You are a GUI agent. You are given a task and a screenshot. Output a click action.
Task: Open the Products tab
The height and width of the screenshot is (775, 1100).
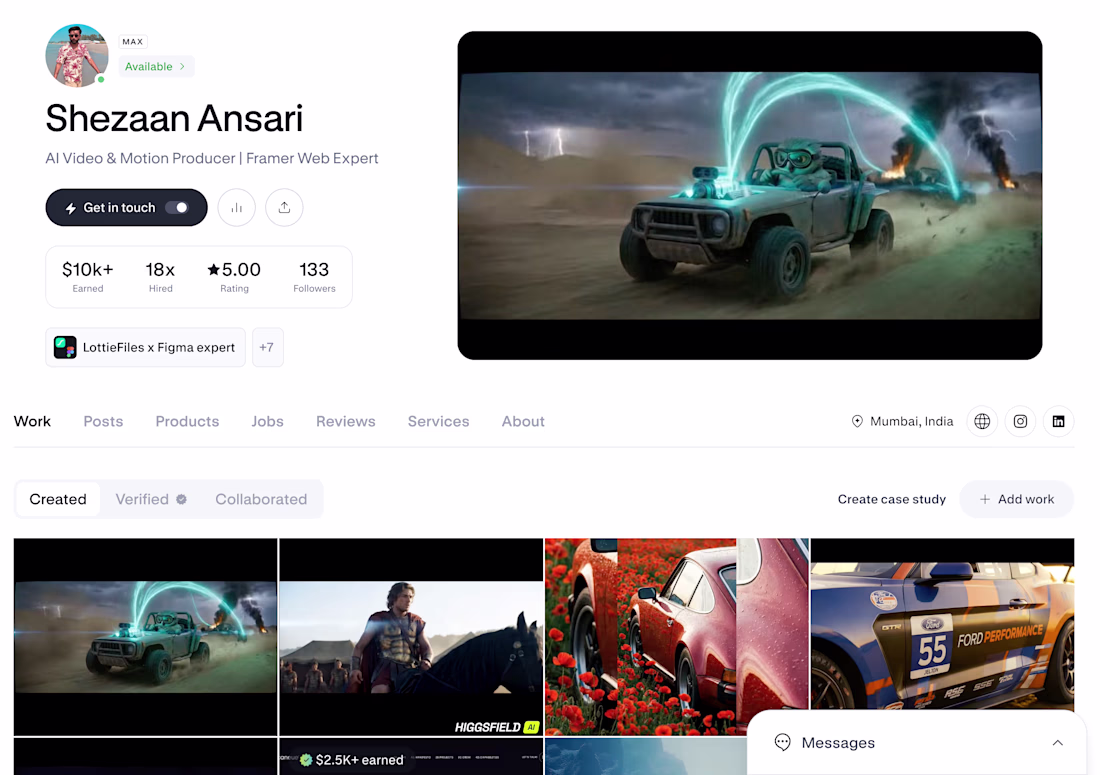[x=187, y=422]
